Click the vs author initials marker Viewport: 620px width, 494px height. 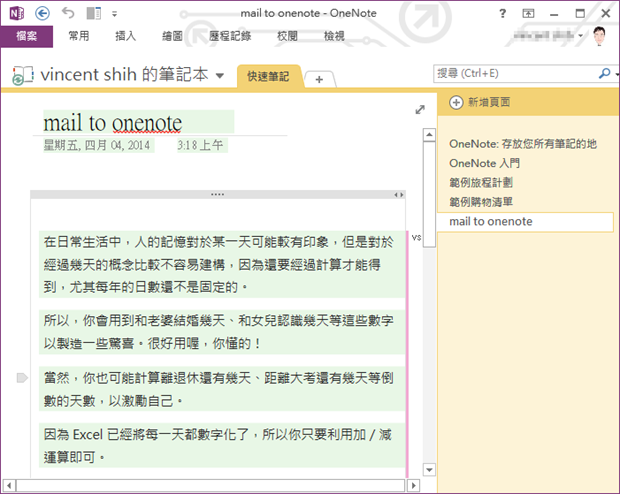click(416, 237)
